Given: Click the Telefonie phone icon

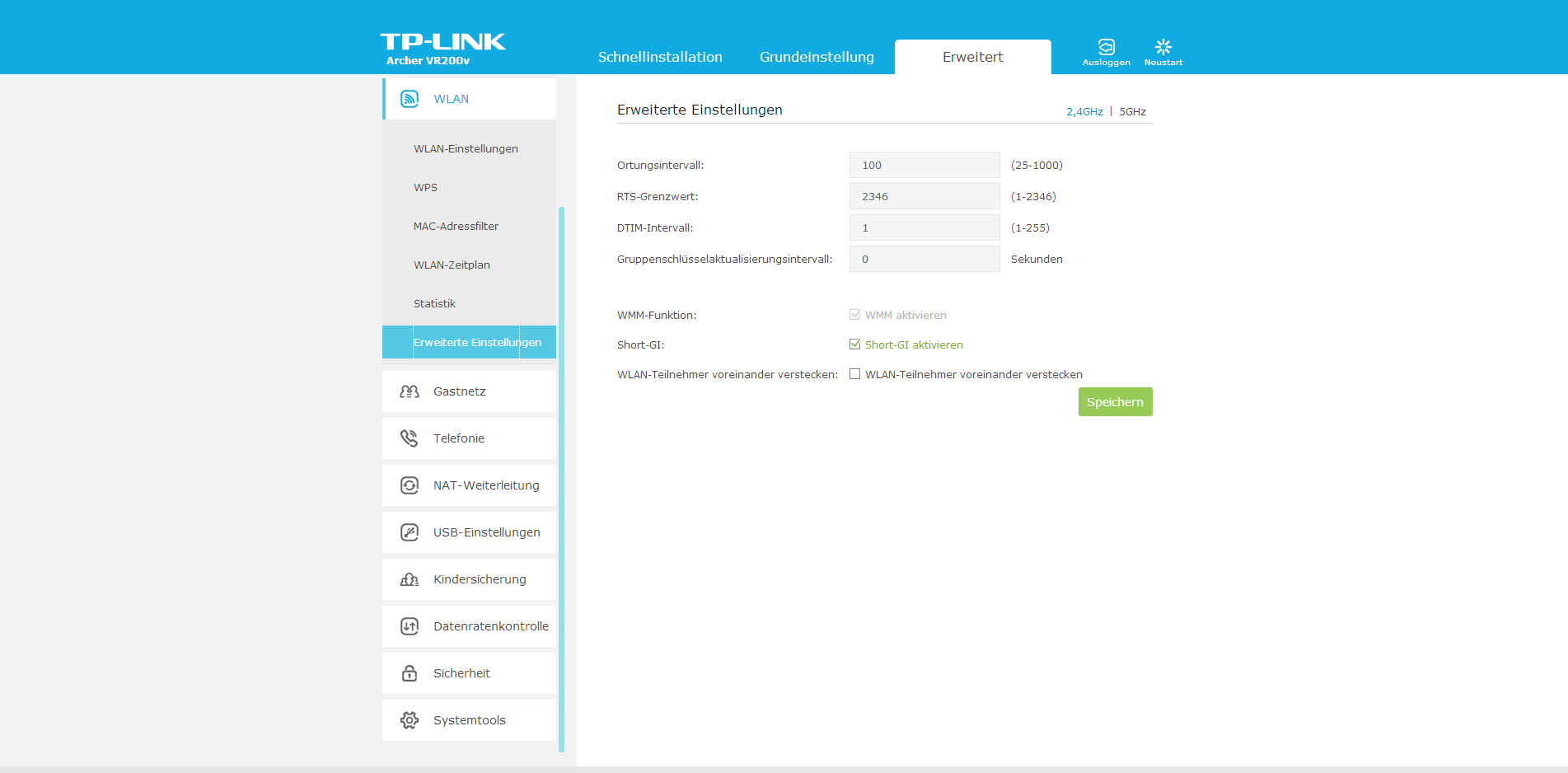Looking at the screenshot, I should click(x=410, y=438).
